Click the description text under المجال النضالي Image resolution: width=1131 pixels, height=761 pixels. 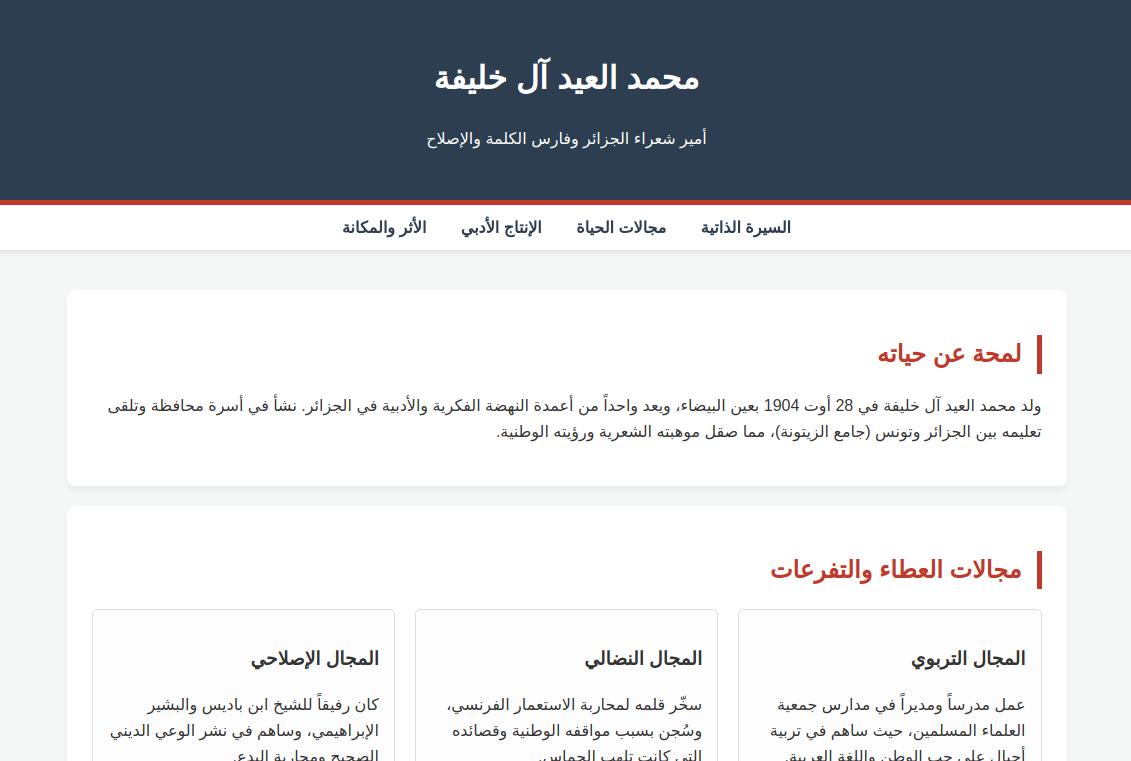(574, 730)
